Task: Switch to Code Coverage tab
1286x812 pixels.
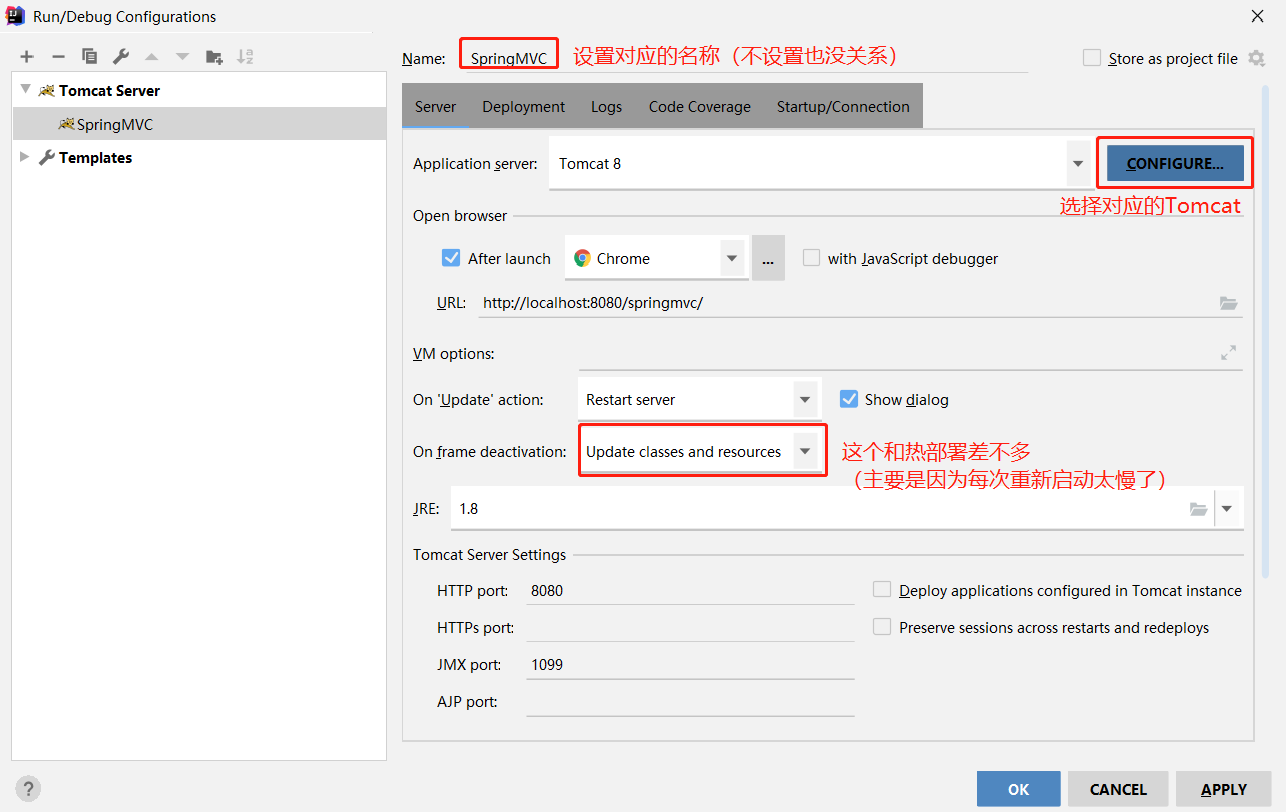Action: tap(700, 106)
